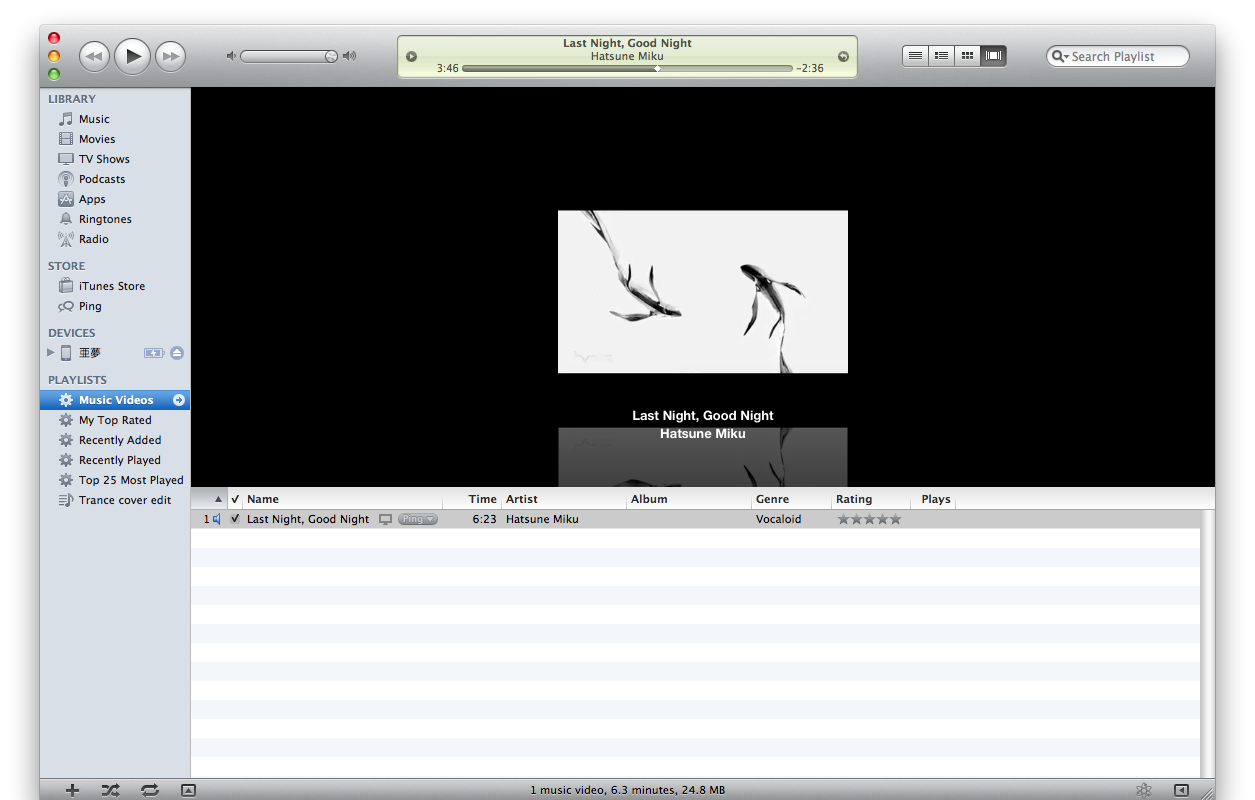Switch to grid view
Image resolution: width=1255 pixels, height=800 pixels.
(x=967, y=56)
